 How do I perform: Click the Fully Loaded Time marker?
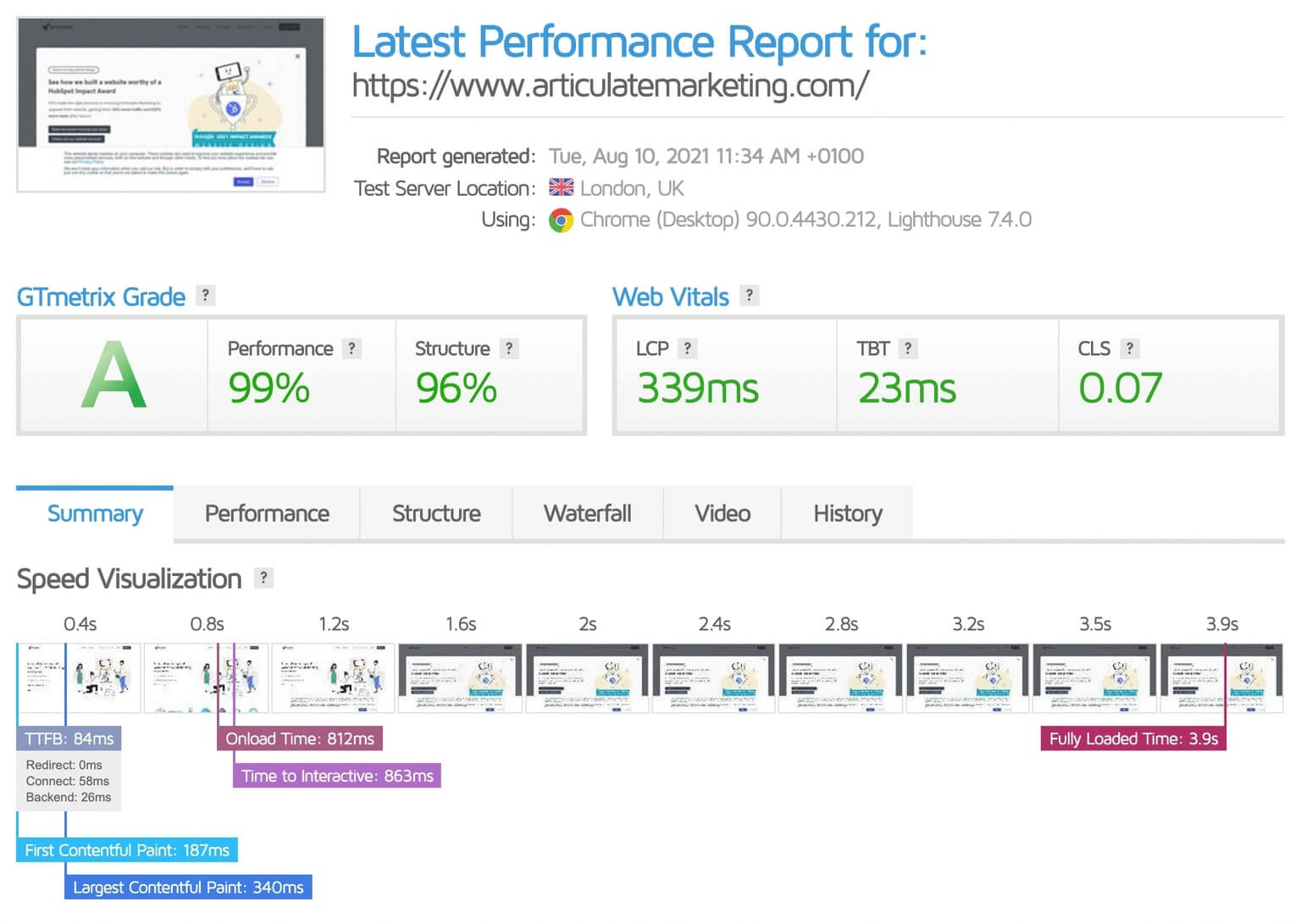[1132, 738]
